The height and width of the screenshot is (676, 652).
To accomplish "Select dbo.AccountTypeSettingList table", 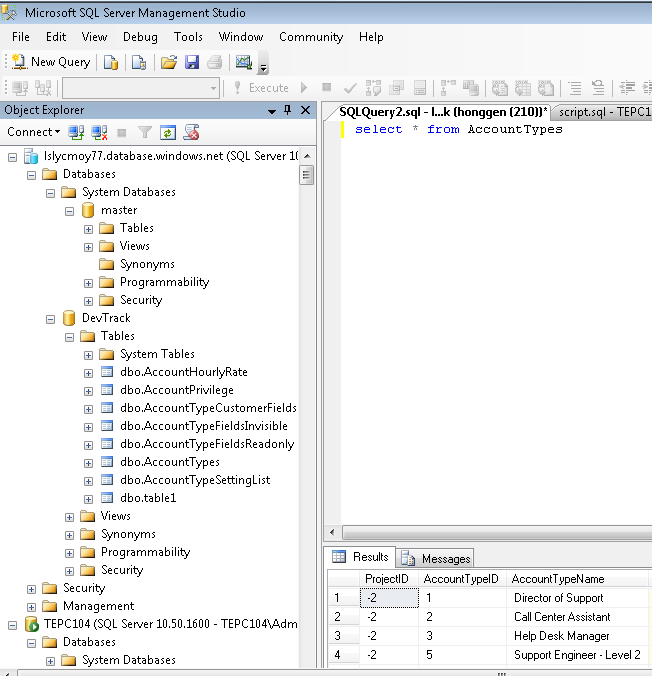I will 195,480.
